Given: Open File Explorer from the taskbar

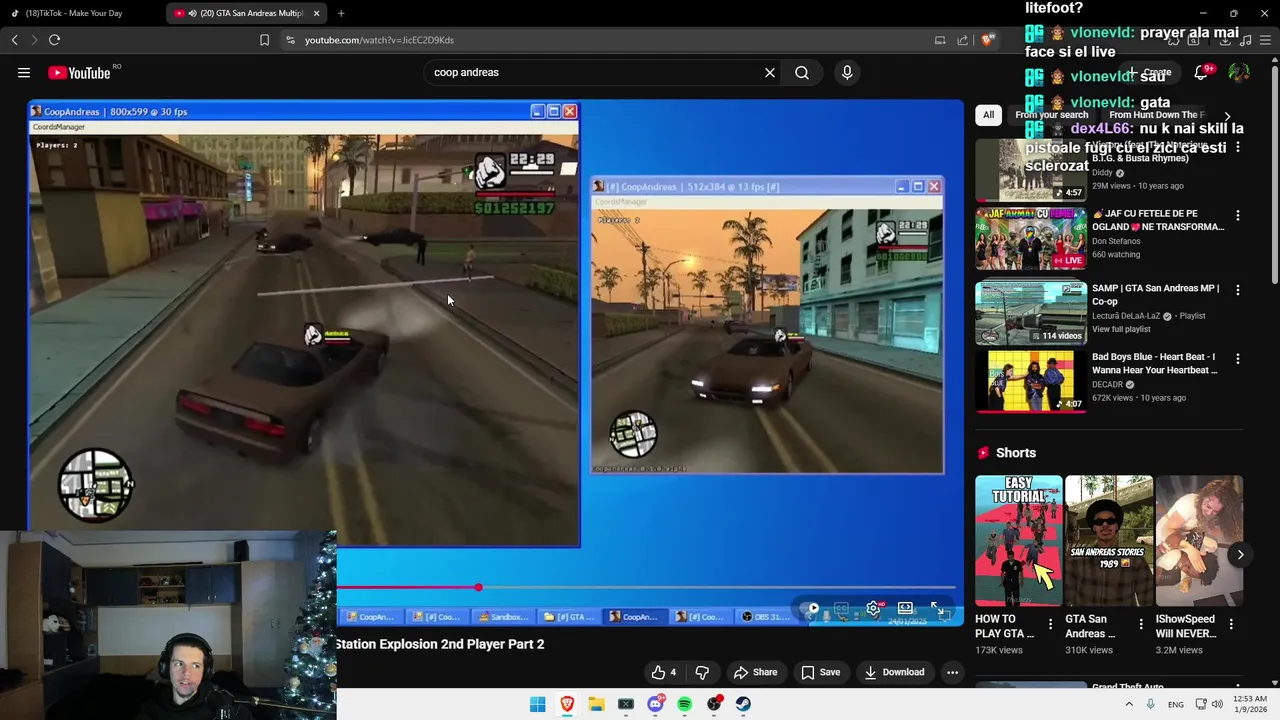Looking at the screenshot, I should click(596, 704).
